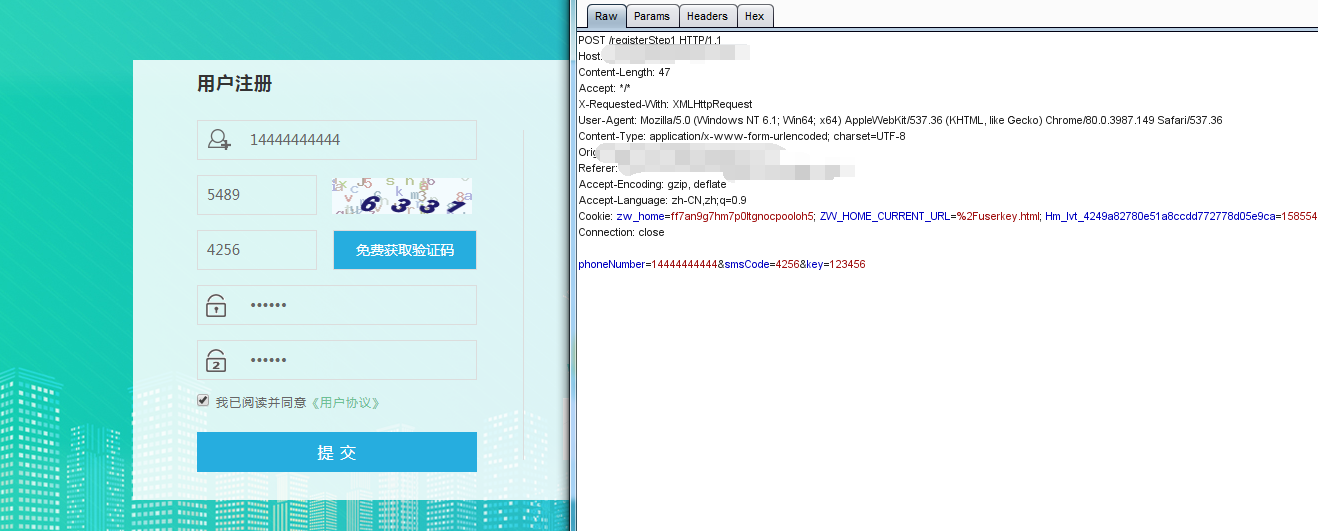Switch to the Params tab
This screenshot has width=1318, height=531.
click(652, 16)
